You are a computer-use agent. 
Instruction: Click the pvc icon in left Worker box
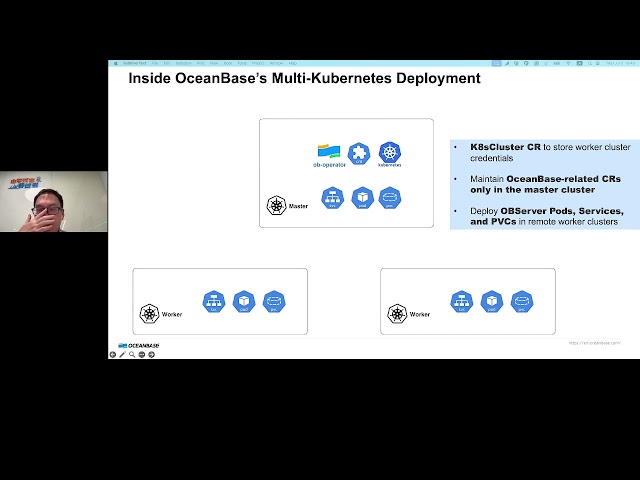pyautogui.click(x=274, y=302)
